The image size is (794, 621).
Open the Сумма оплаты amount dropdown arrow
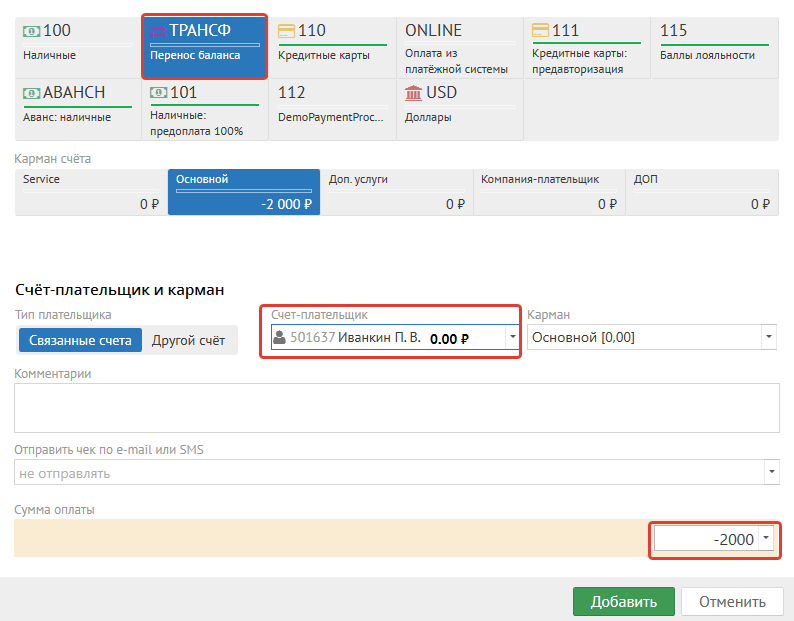tap(766, 538)
